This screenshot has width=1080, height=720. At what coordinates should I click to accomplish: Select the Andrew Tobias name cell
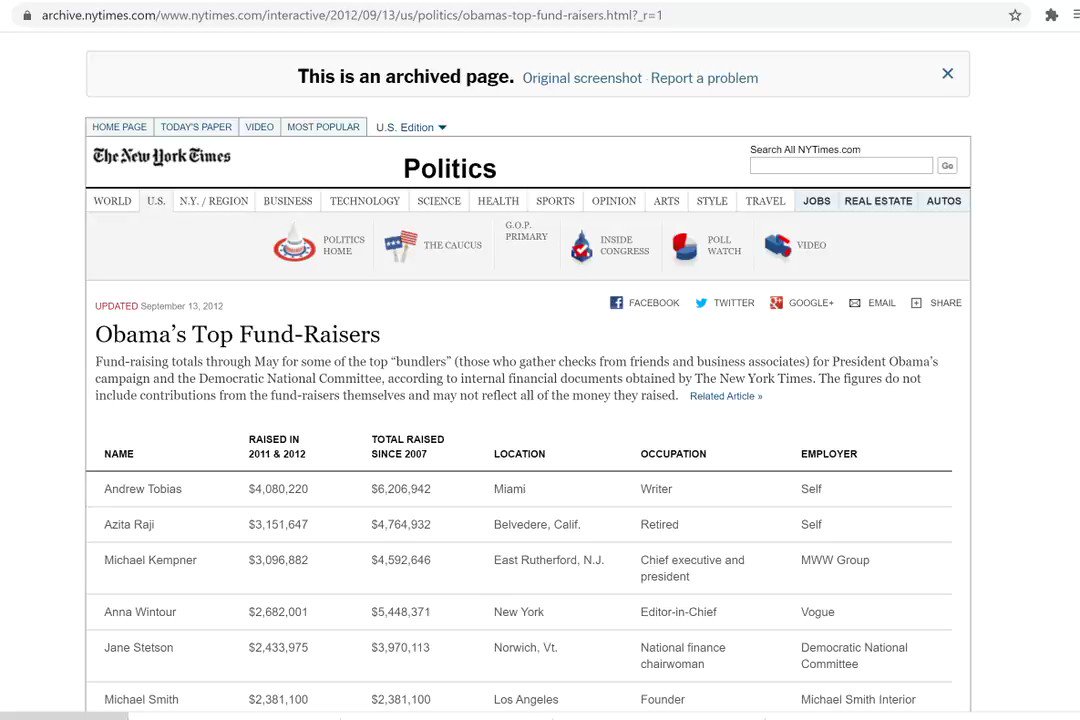(143, 489)
